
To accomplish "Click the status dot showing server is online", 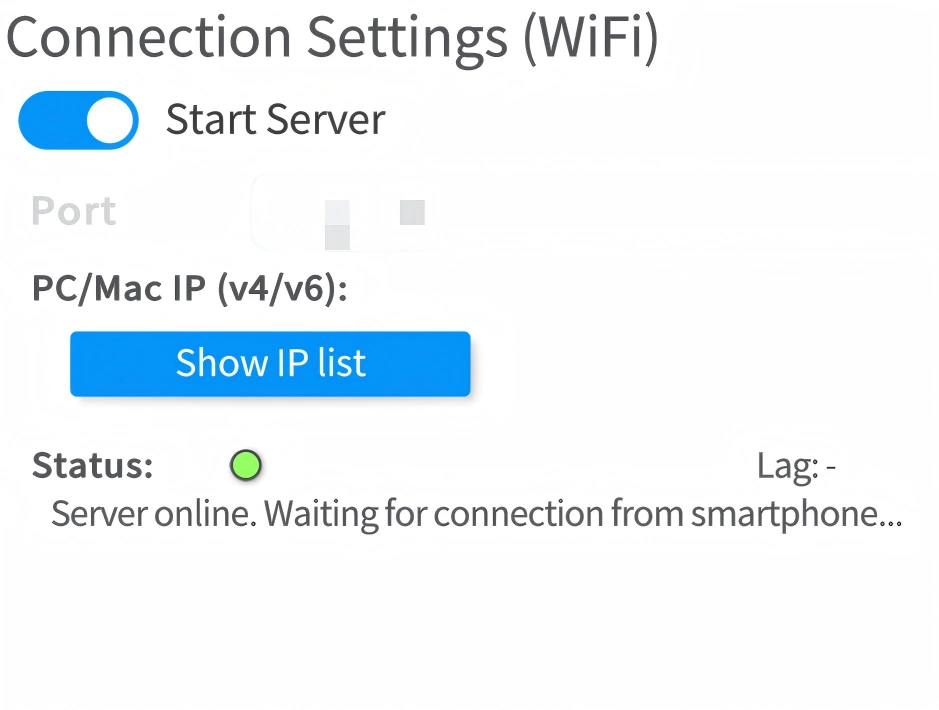I will coord(246,465).
